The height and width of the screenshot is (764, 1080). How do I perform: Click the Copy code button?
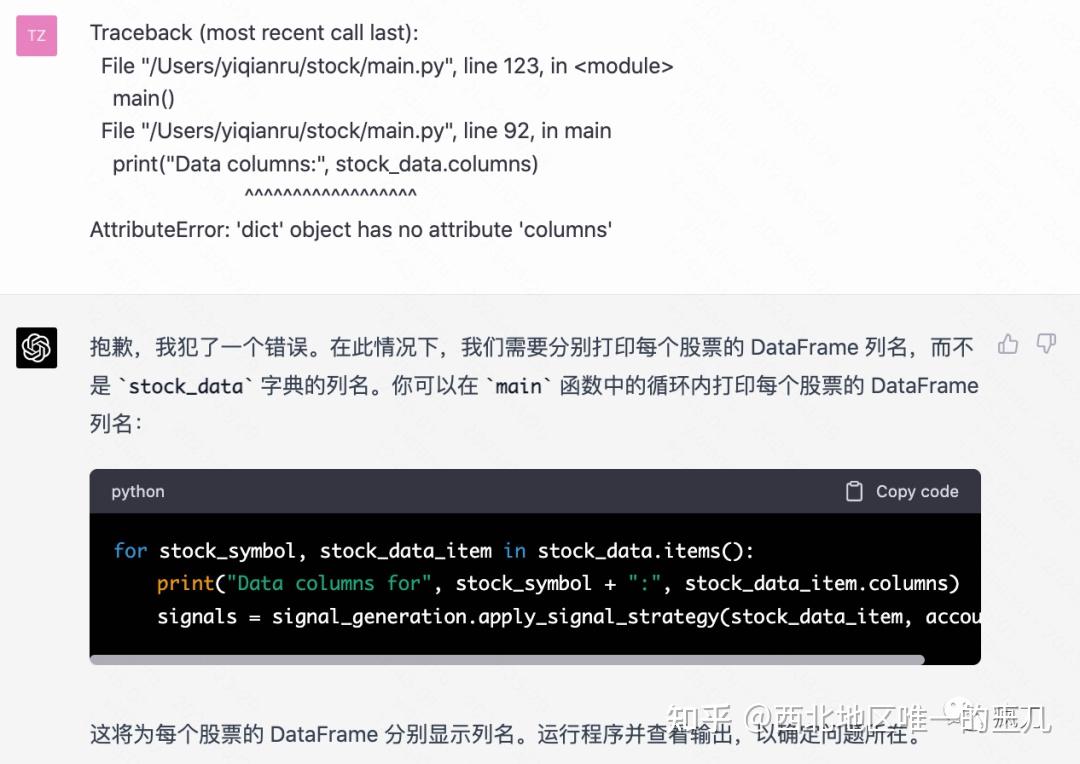[902, 491]
